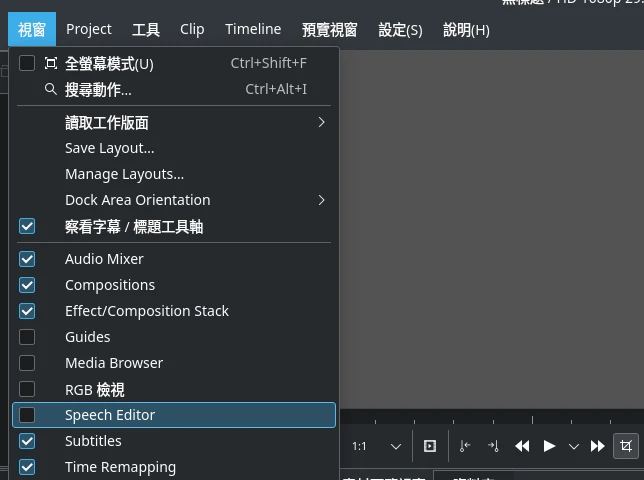Screen dimensions: 644x480
Task: Open the Clip menu
Action: 192,29
